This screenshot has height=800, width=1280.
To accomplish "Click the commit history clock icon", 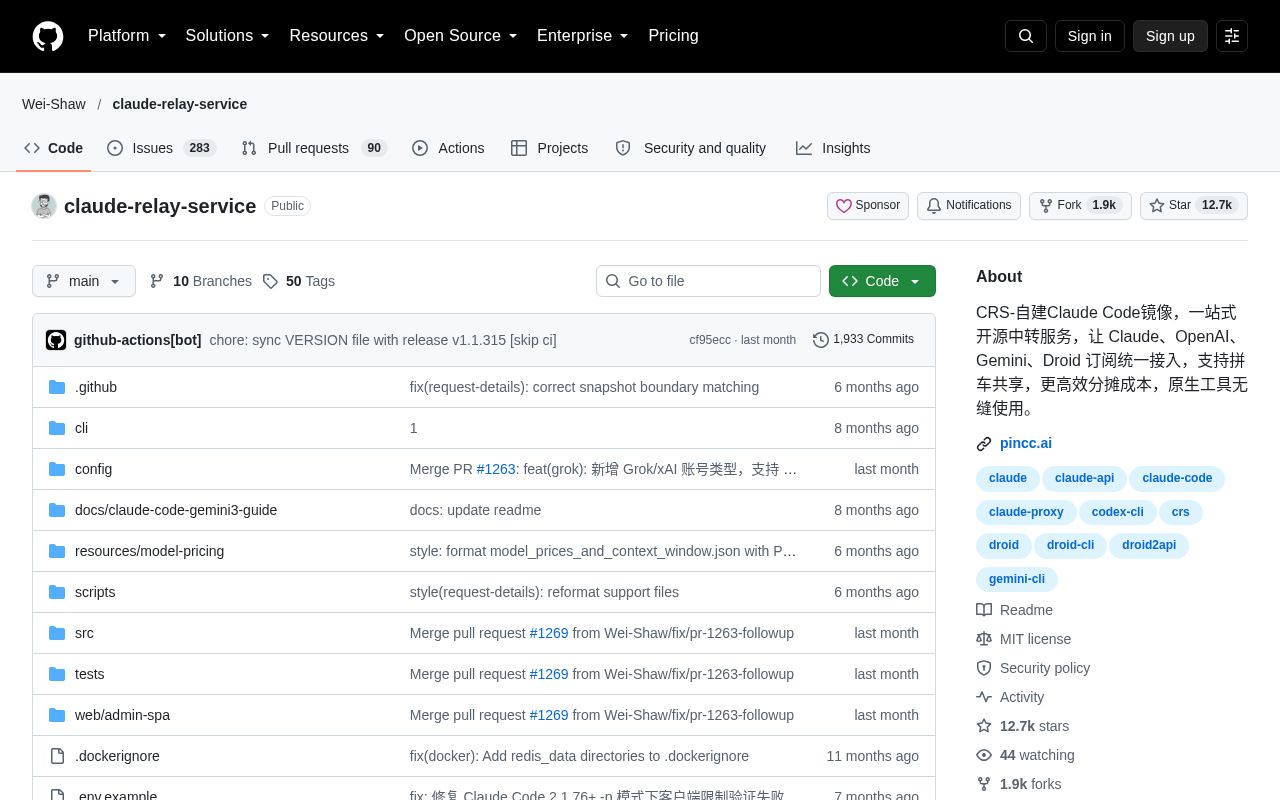I will [x=821, y=340].
